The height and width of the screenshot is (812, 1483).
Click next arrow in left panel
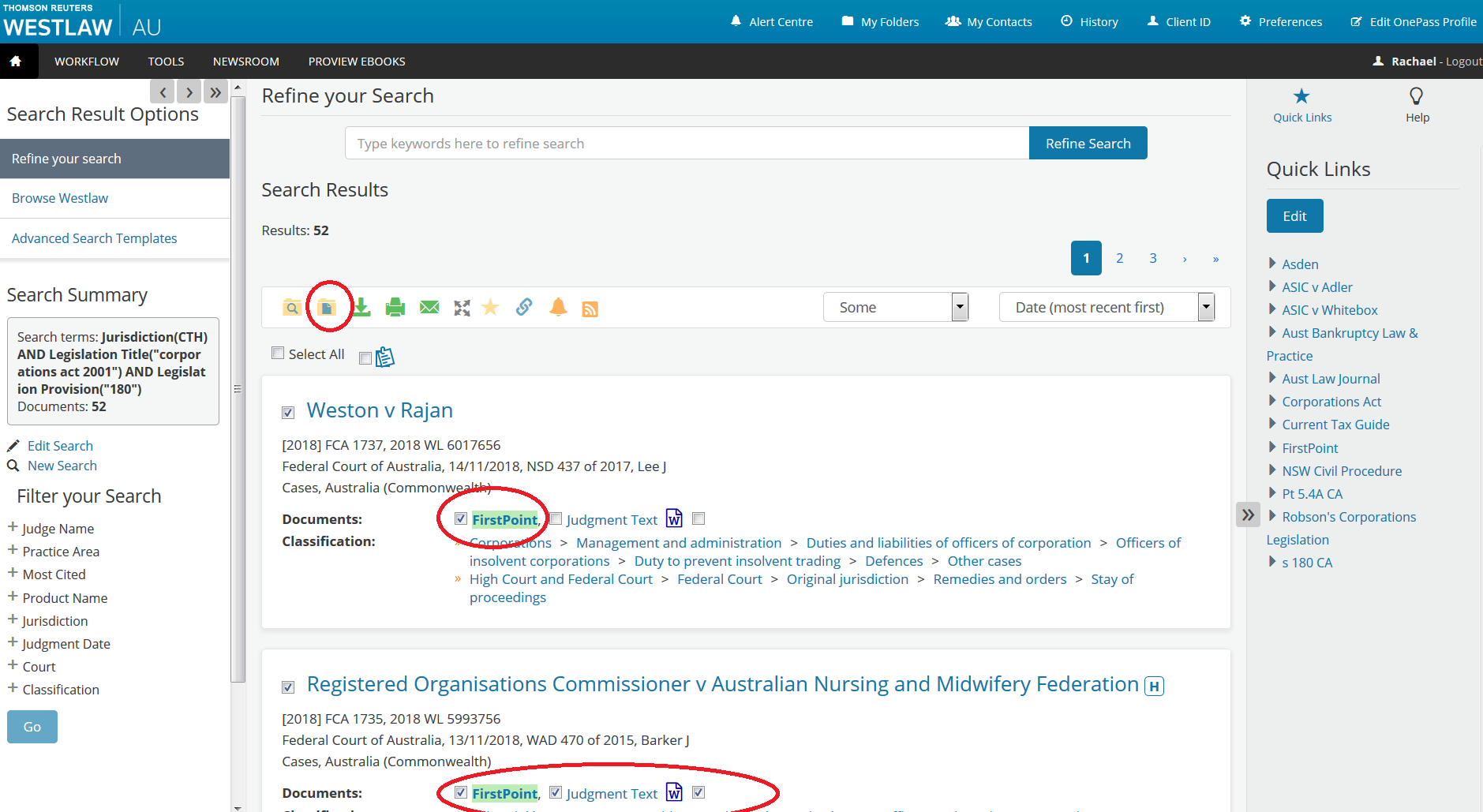[x=189, y=92]
